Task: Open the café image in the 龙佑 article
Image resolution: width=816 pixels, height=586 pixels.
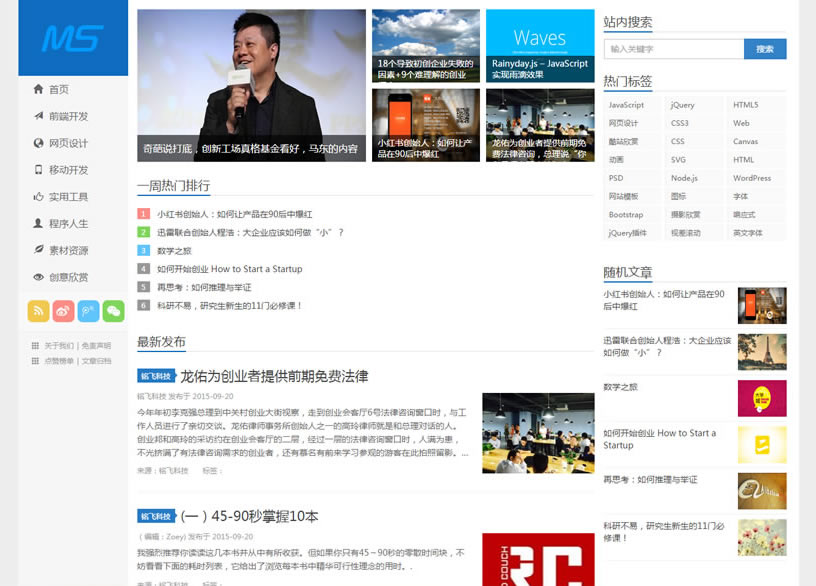Action: pyautogui.click(x=538, y=433)
